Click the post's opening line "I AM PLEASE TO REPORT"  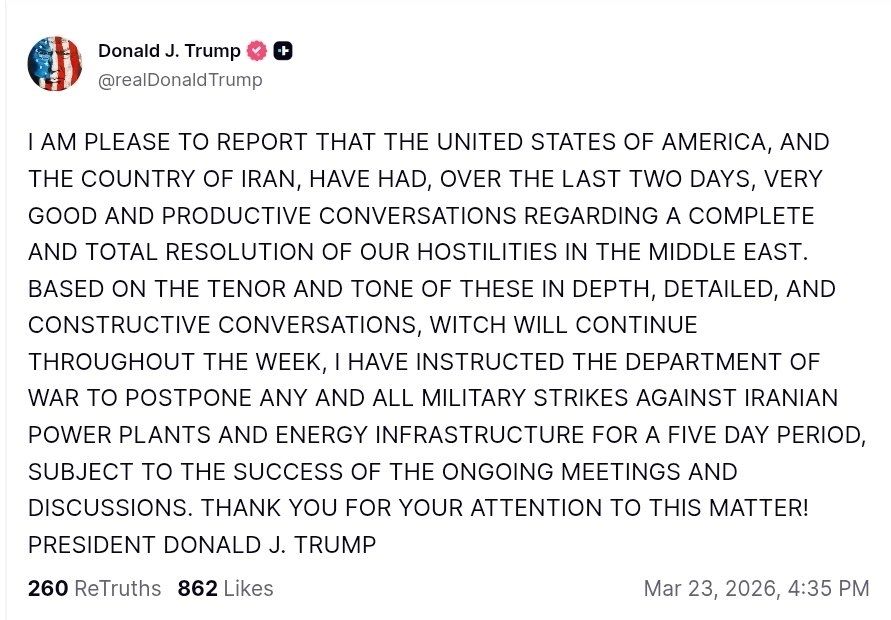point(153,143)
